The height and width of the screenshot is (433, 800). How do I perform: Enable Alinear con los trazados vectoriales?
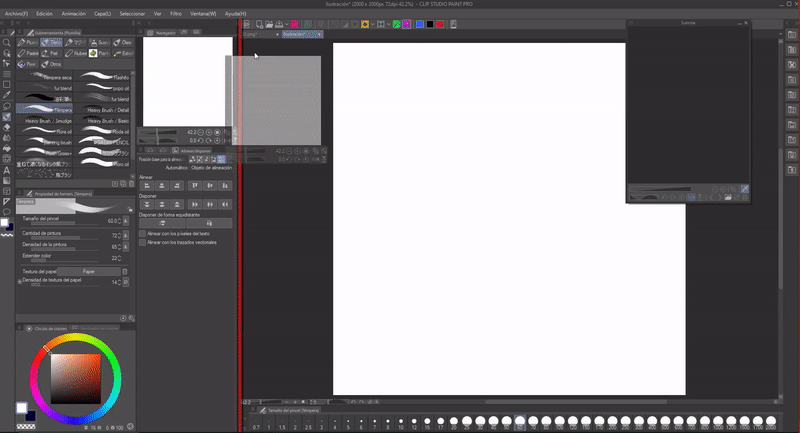142,243
